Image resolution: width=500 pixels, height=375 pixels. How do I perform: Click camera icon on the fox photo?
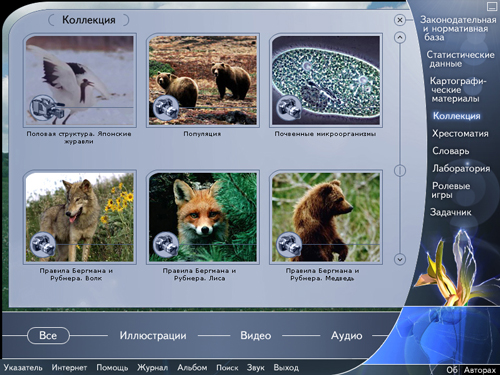(166, 244)
